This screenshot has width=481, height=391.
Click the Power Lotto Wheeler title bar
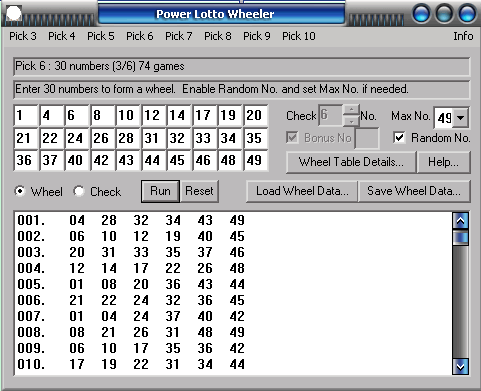[x=221, y=14]
